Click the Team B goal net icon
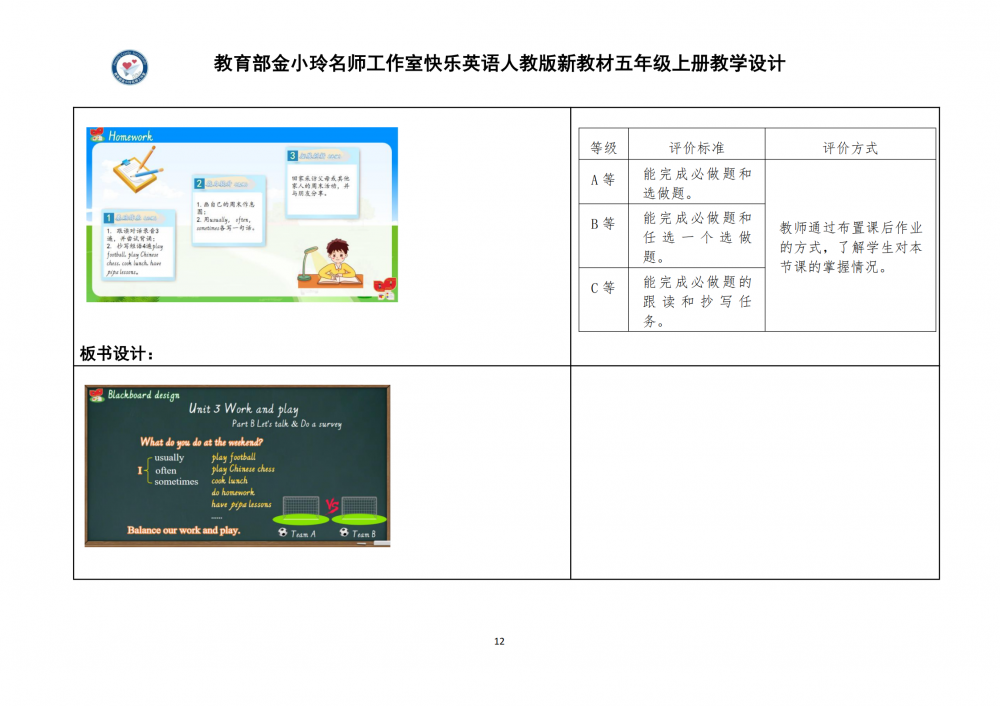Viewport: 1000px width, 706px height. tap(360, 510)
